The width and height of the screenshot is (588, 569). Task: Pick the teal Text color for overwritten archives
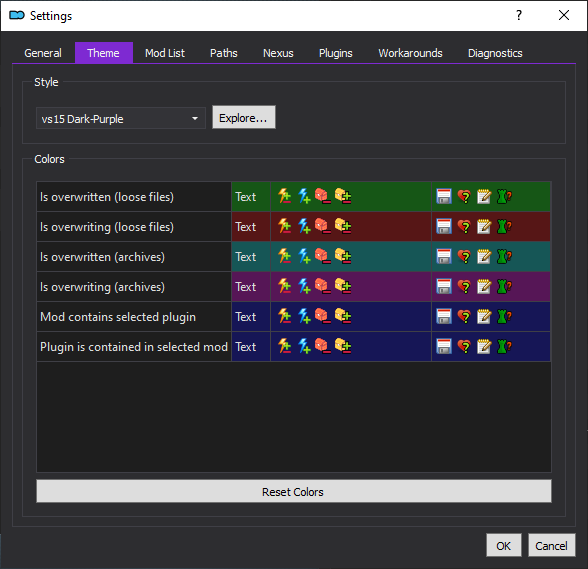251,257
